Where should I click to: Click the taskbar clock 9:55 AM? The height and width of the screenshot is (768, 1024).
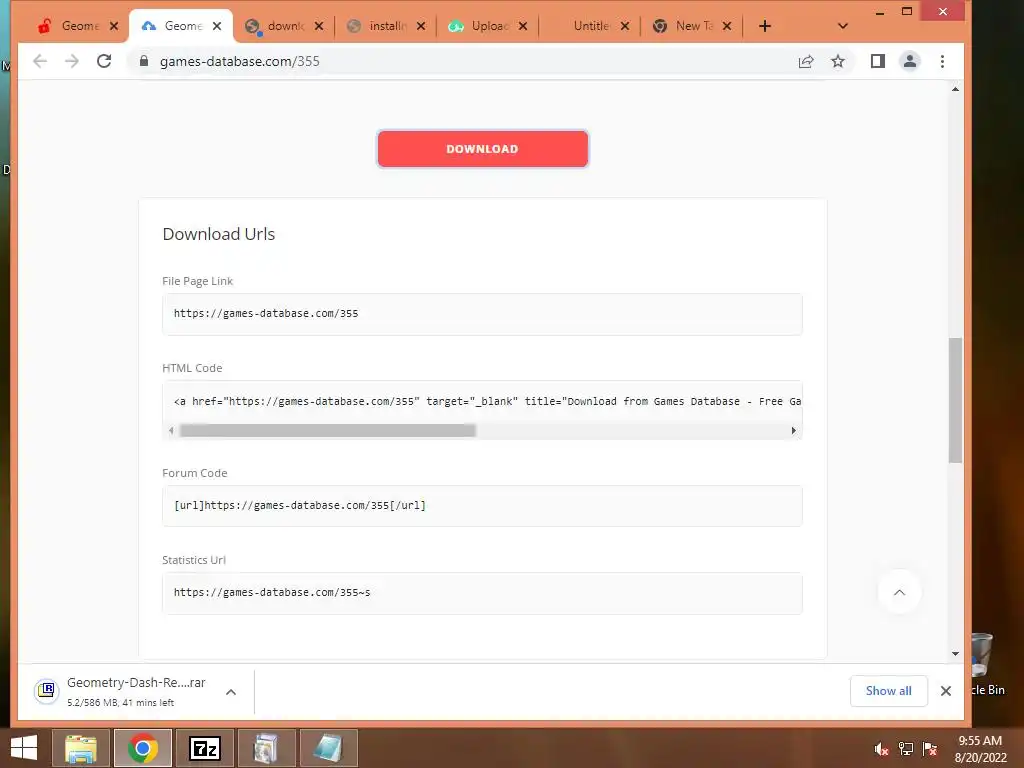click(x=980, y=748)
